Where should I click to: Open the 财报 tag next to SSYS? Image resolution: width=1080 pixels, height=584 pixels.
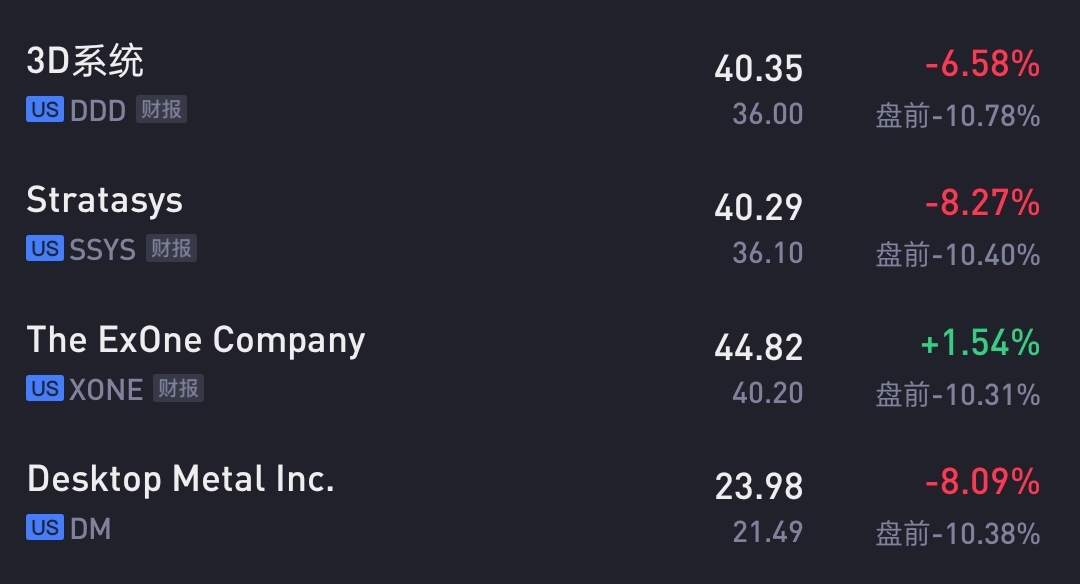171,249
